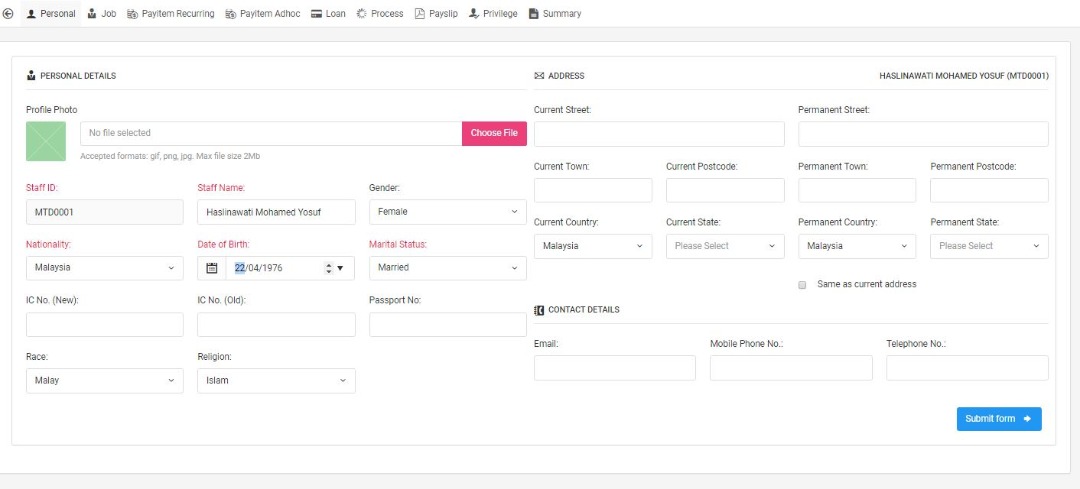Open the Current State dropdown
Screen dimensions: 1080x489
tap(725, 247)
